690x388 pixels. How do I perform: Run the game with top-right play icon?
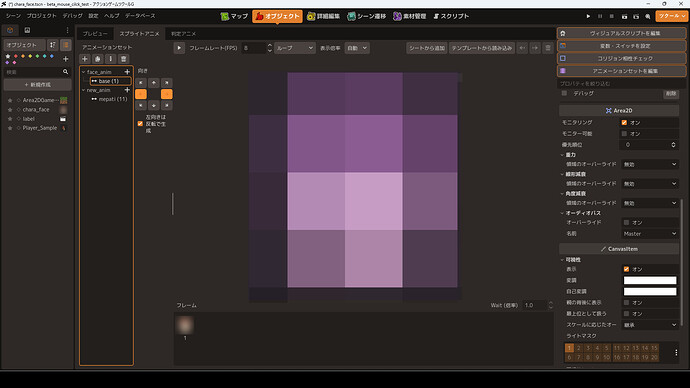tap(588, 16)
